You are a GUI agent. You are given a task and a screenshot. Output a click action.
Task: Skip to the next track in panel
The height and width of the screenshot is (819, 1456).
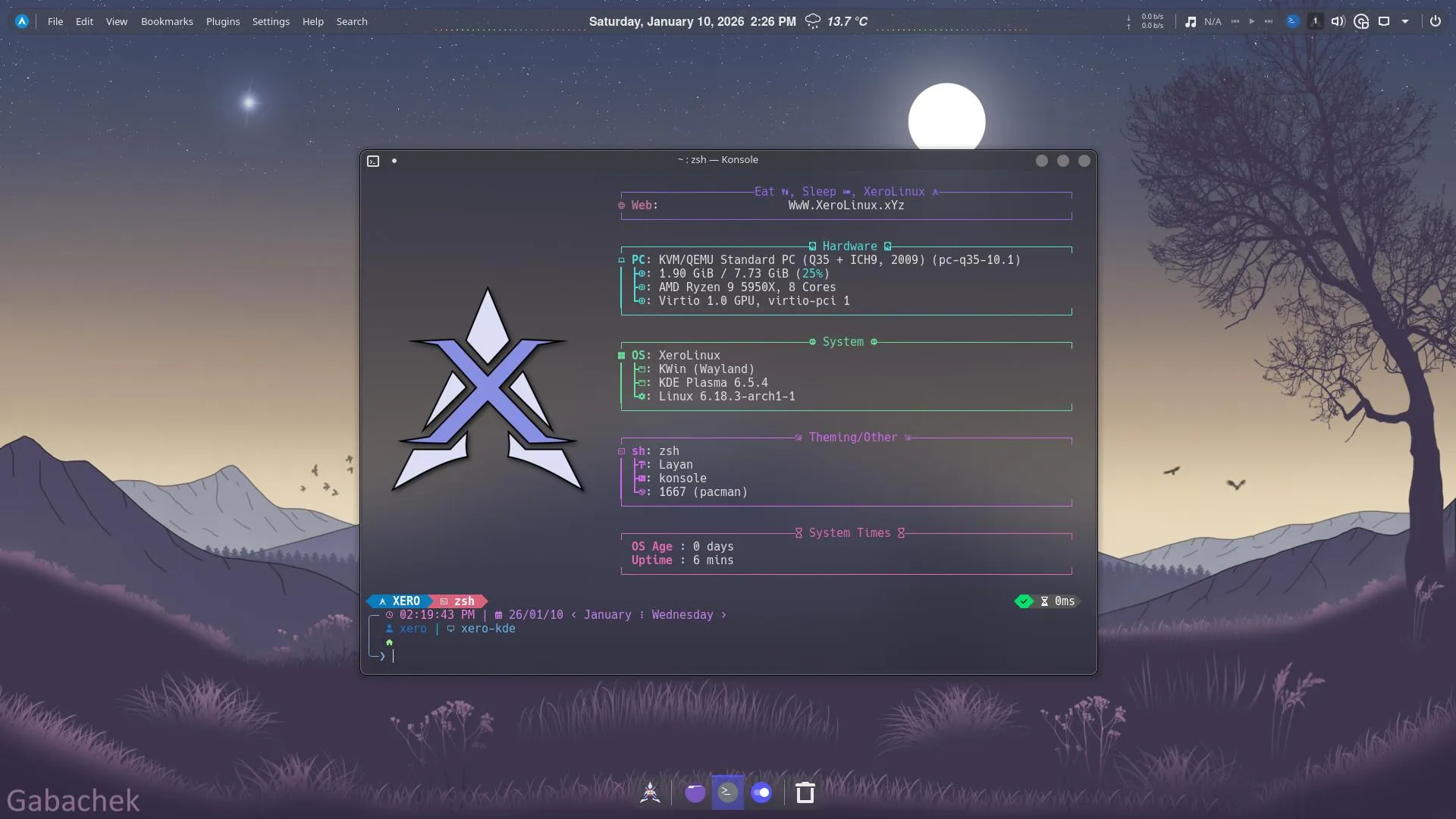coord(1269,21)
